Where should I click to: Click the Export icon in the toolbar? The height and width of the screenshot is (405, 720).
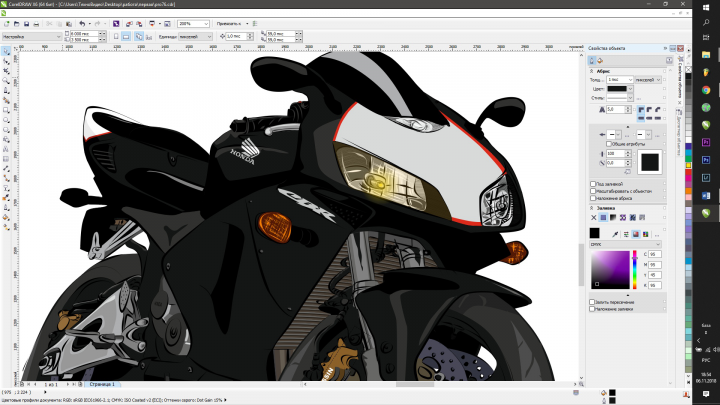139,23
